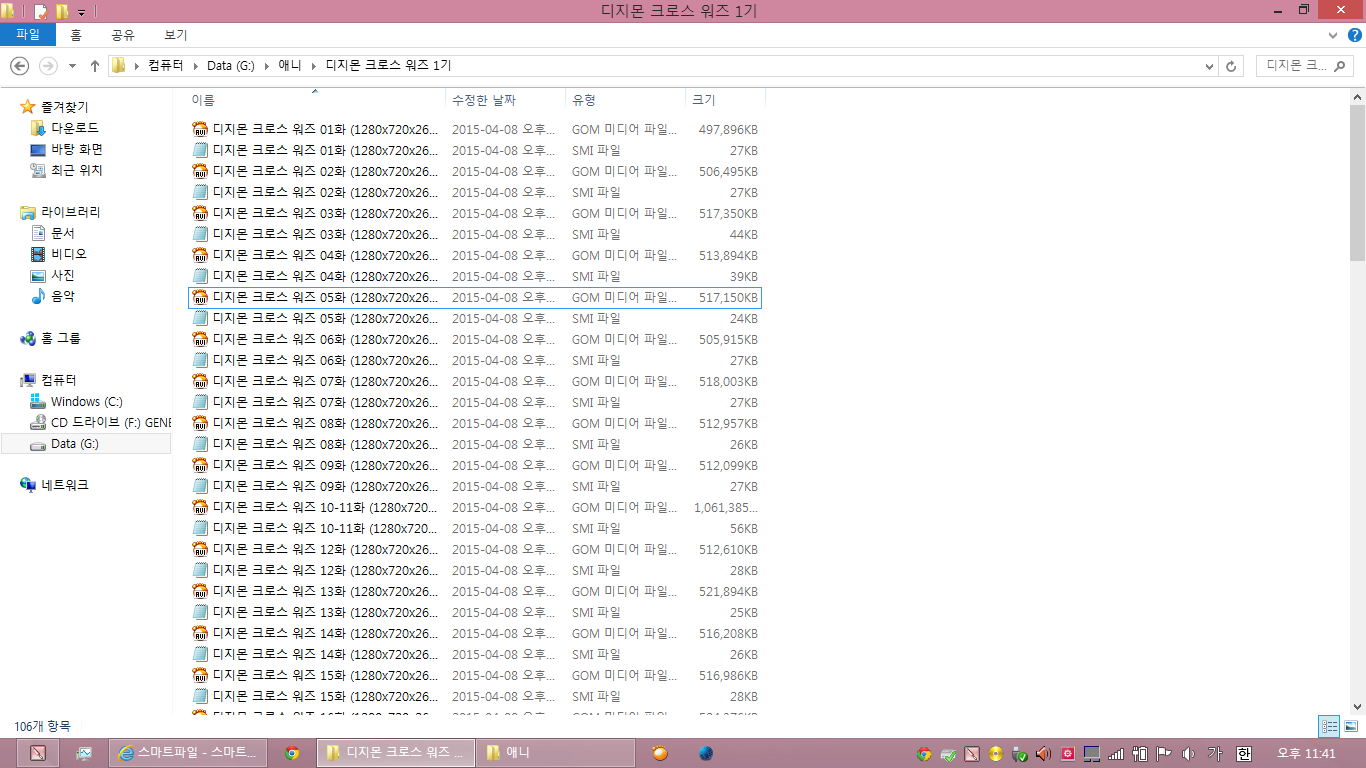Click the Properties quick access toolbar icon

coord(41,11)
